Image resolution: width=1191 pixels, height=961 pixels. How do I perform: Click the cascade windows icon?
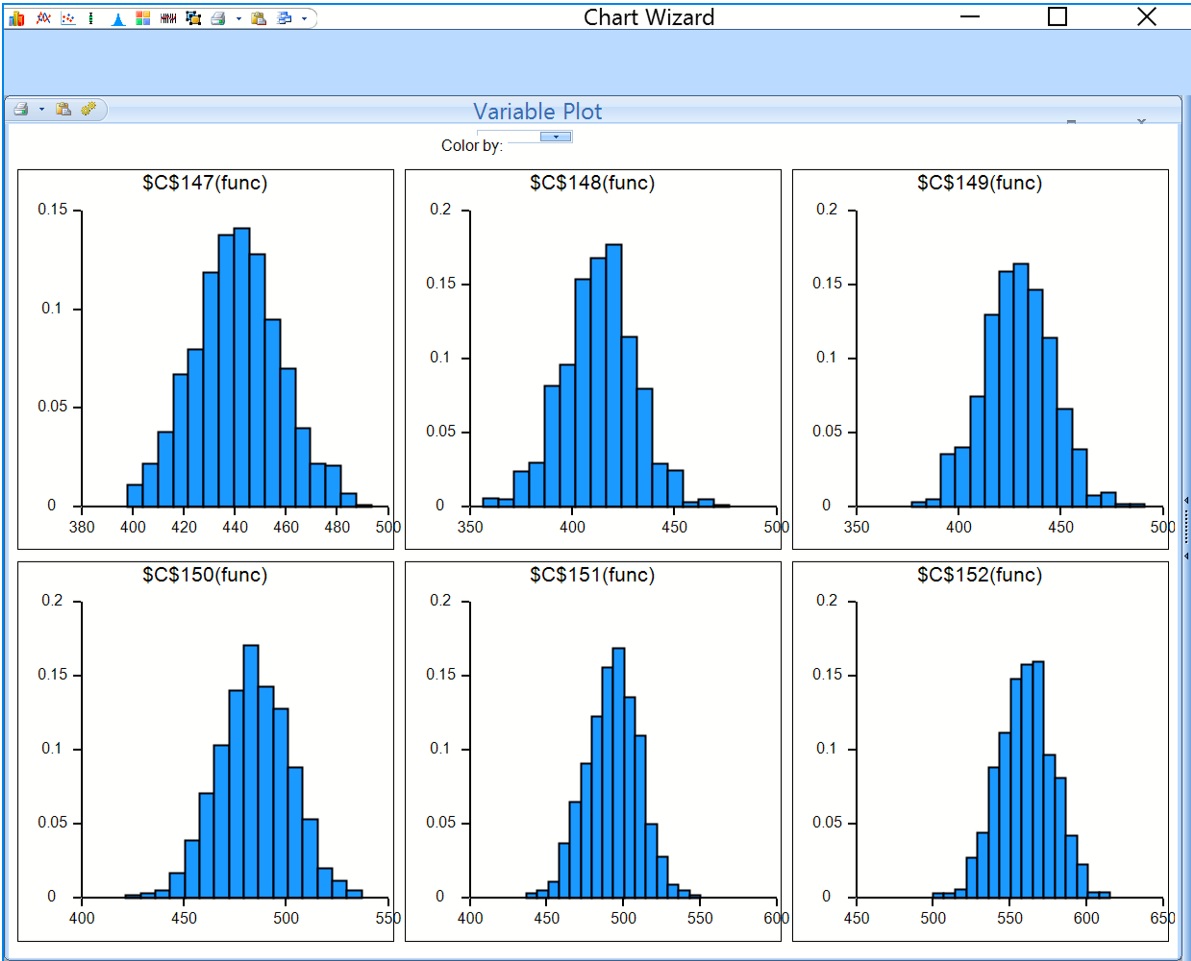click(x=285, y=18)
